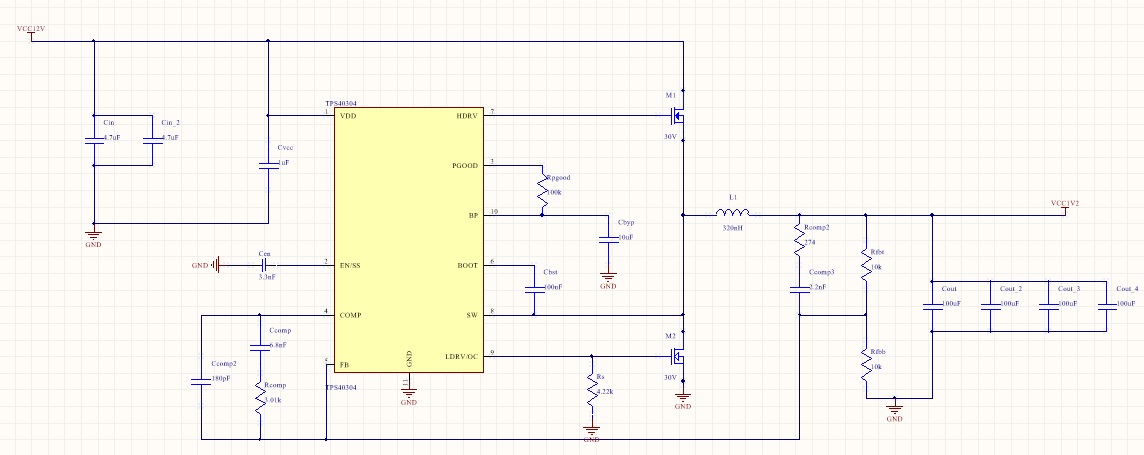The width and height of the screenshot is (1144, 455).
Task: Select the Ccomp capacitor symbol
Action: click(x=260, y=348)
